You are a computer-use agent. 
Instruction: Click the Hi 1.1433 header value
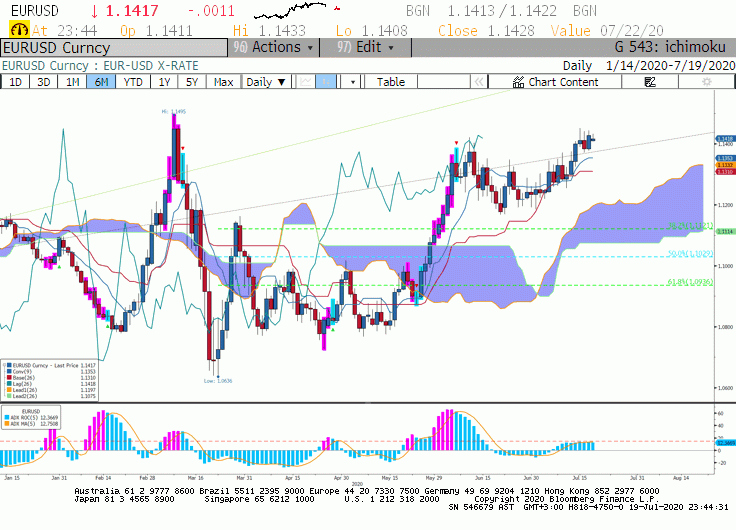click(269, 31)
